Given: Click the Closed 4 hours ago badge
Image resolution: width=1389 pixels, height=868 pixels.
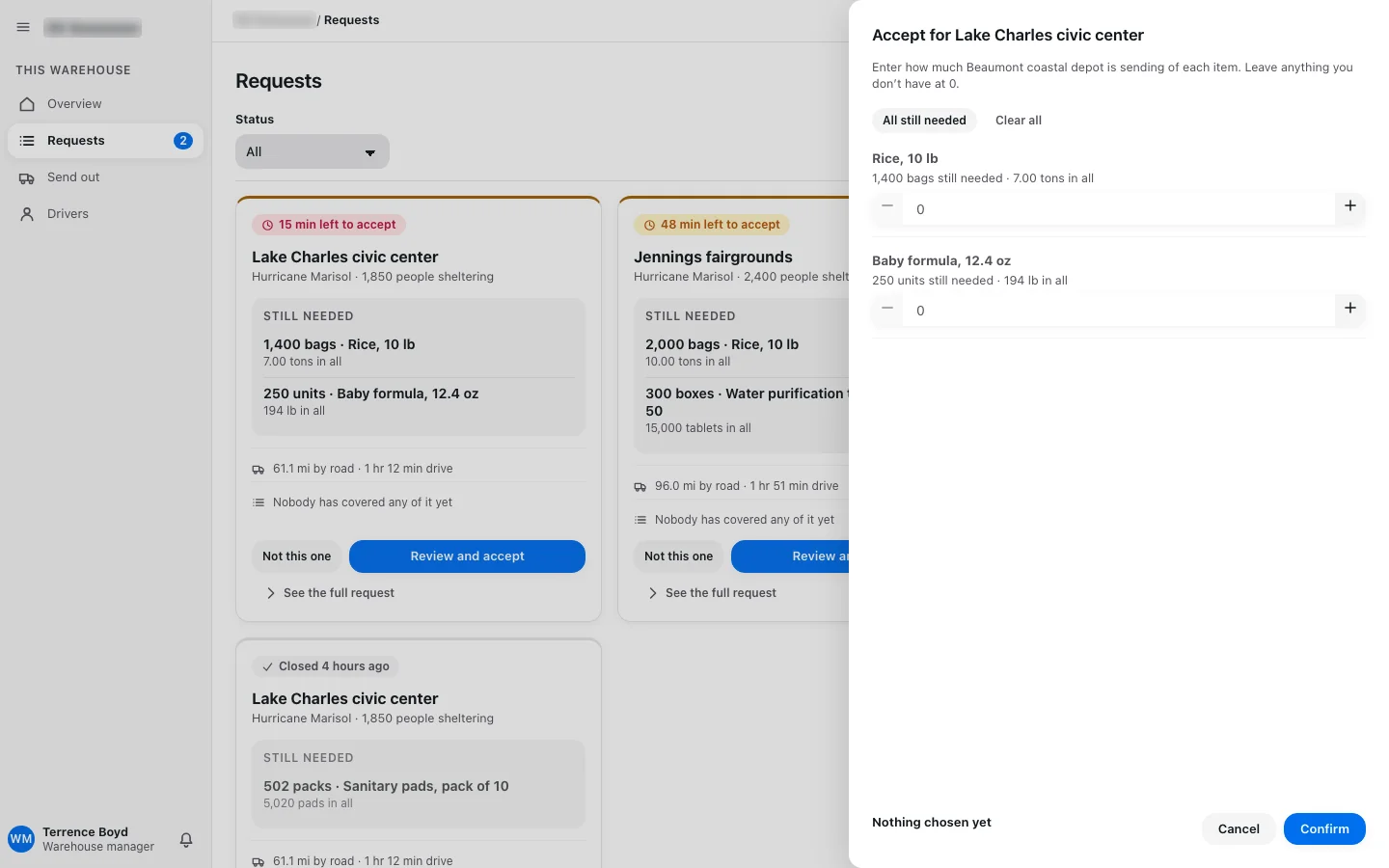Looking at the screenshot, I should pyautogui.click(x=326, y=666).
